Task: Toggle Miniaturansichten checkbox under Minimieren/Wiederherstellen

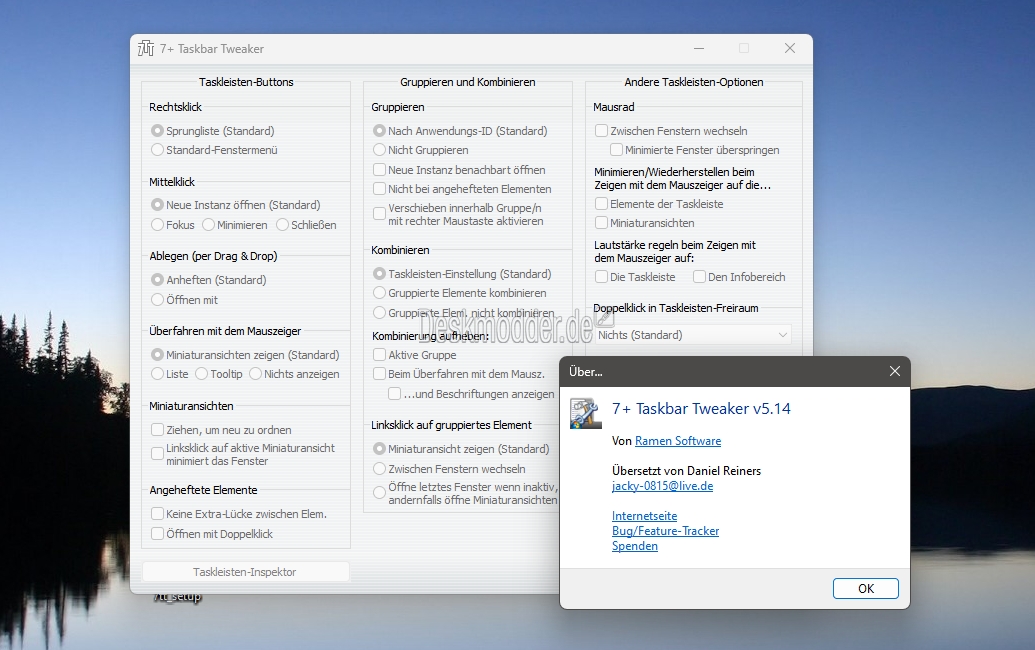Action: (601, 223)
